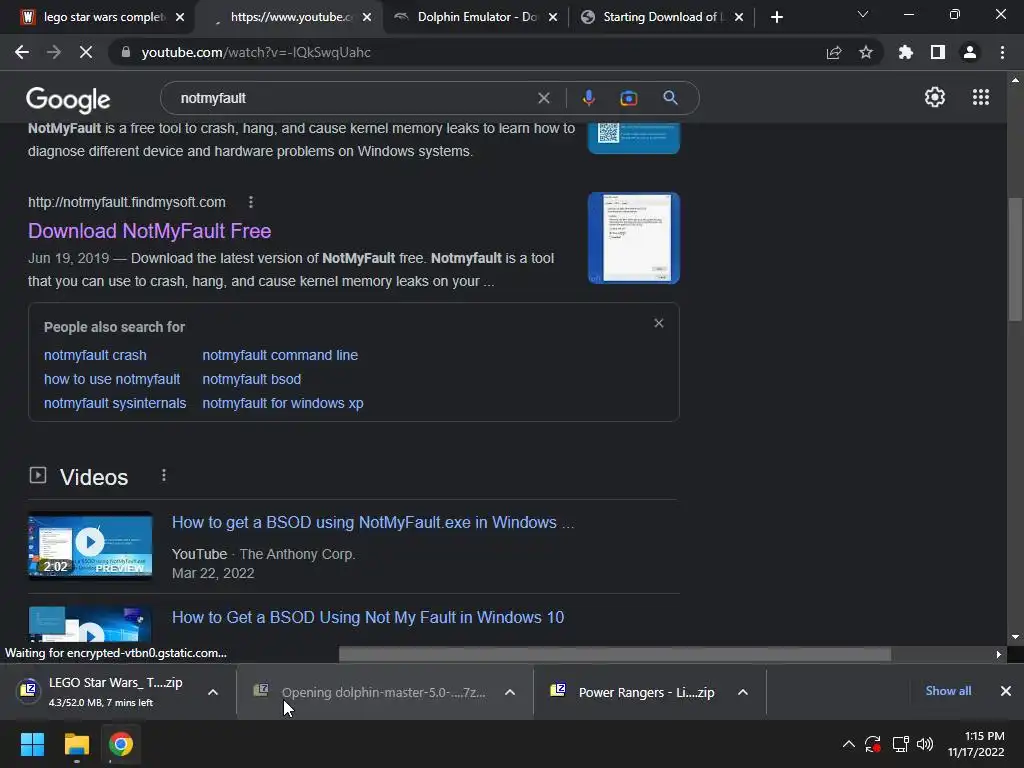Expand options for dolphin-master download
1024x768 pixels.
[510, 692]
